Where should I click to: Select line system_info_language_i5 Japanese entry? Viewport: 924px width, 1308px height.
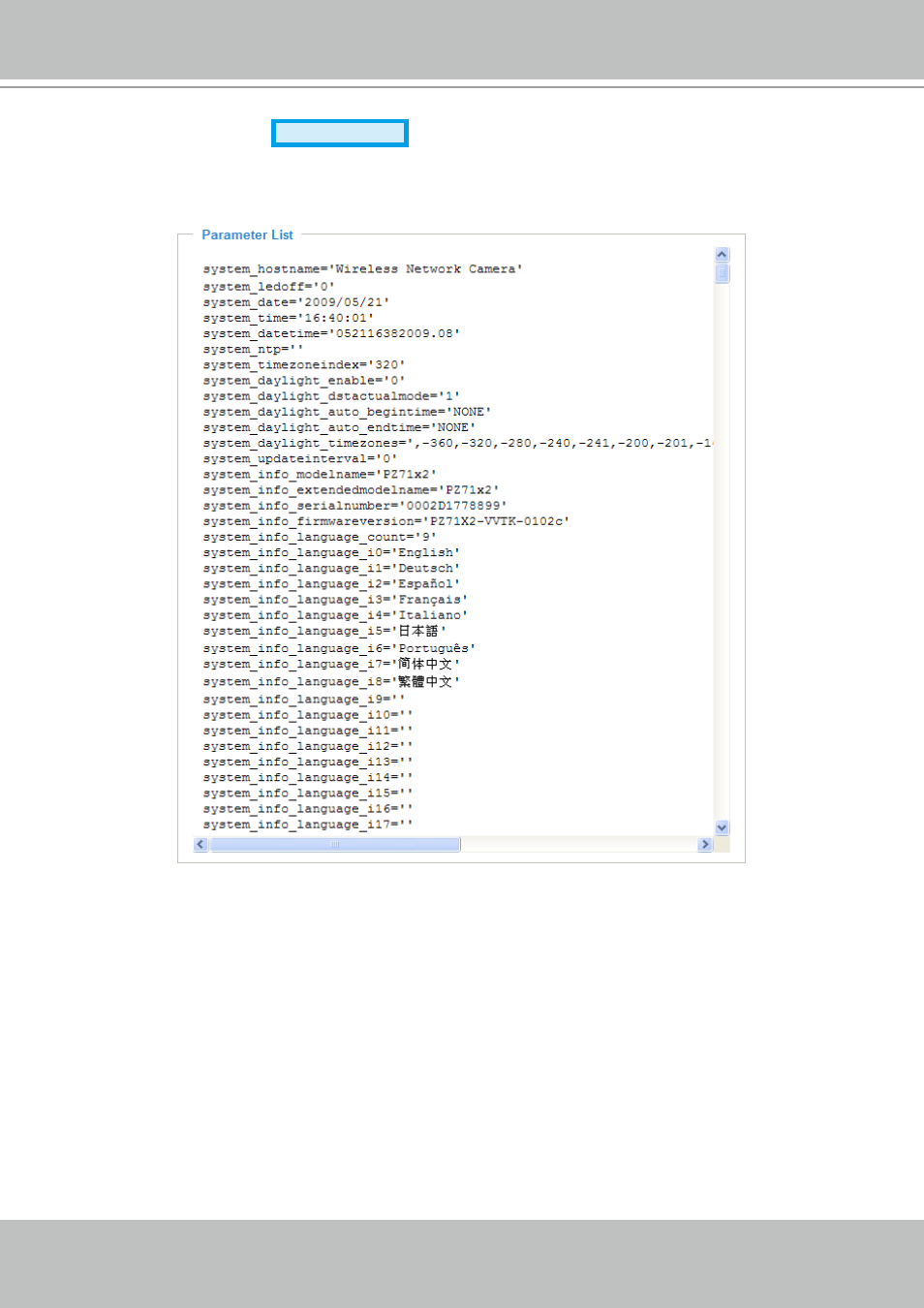pyautogui.click(x=324, y=631)
